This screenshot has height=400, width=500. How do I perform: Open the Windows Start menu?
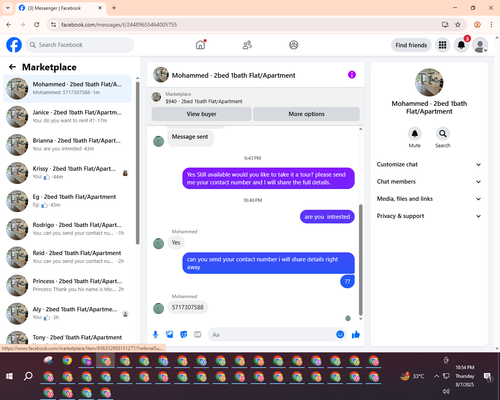pyautogui.click(x=9, y=376)
